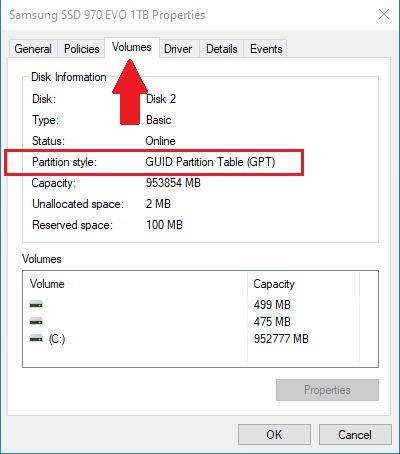This screenshot has width=400, height=454.
Task: Select the 499 MB volume drive icon
Action: coord(36,304)
